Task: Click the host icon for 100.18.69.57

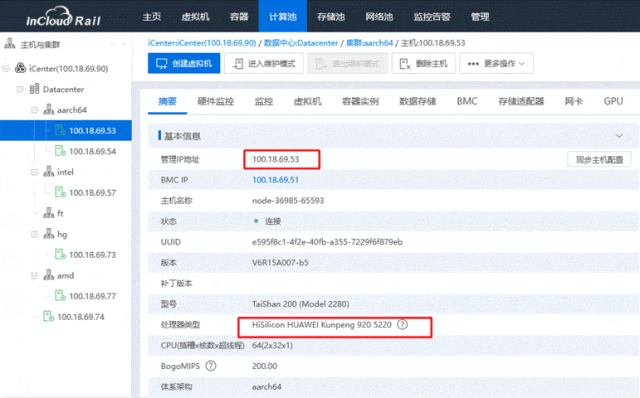Action: (60, 192)
